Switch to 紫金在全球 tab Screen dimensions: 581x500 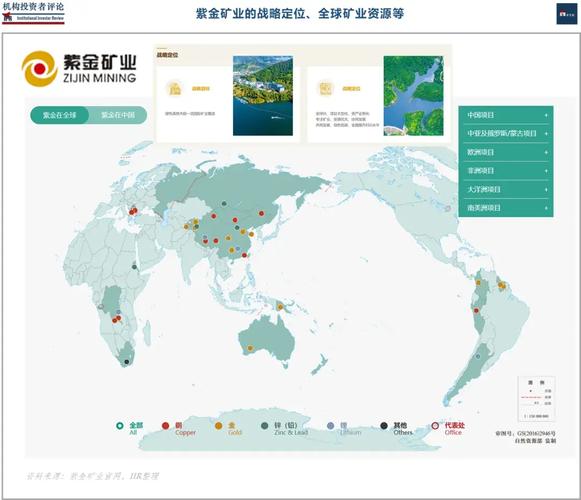[x=60, y=115]
